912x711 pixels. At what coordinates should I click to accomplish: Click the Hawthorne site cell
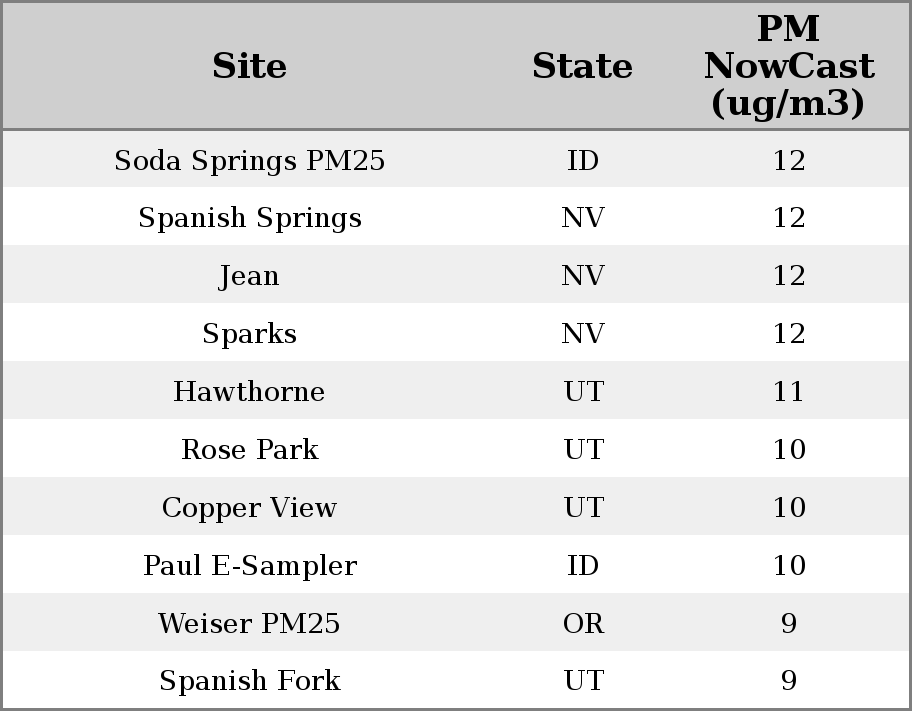249,391
